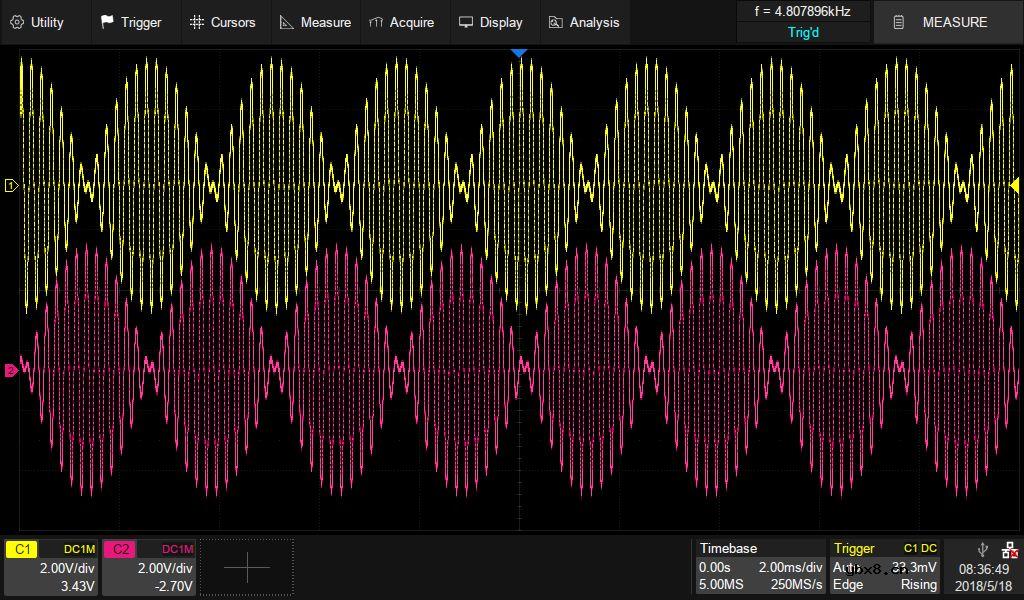Select channel 1 yellow ground level marker
1024x600 pixels.
click(x=12, y=186)
